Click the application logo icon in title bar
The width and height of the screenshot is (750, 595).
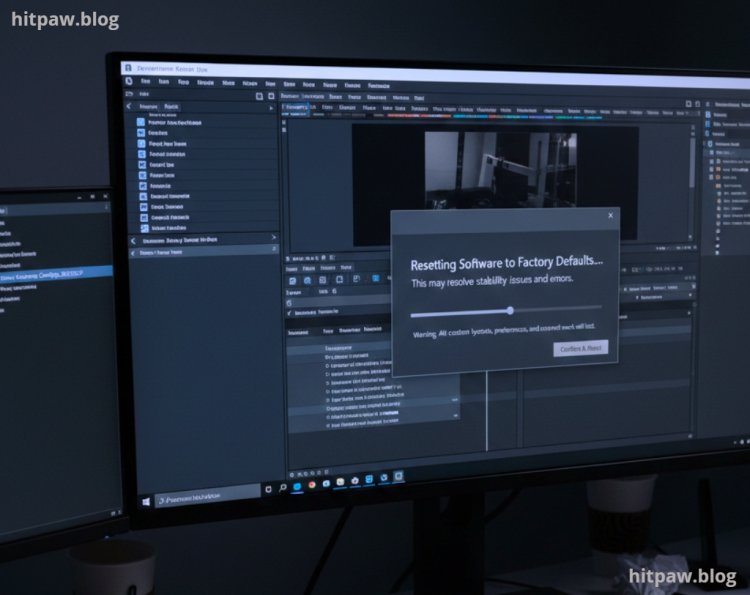pyautogui.click(x=127, y=67)
